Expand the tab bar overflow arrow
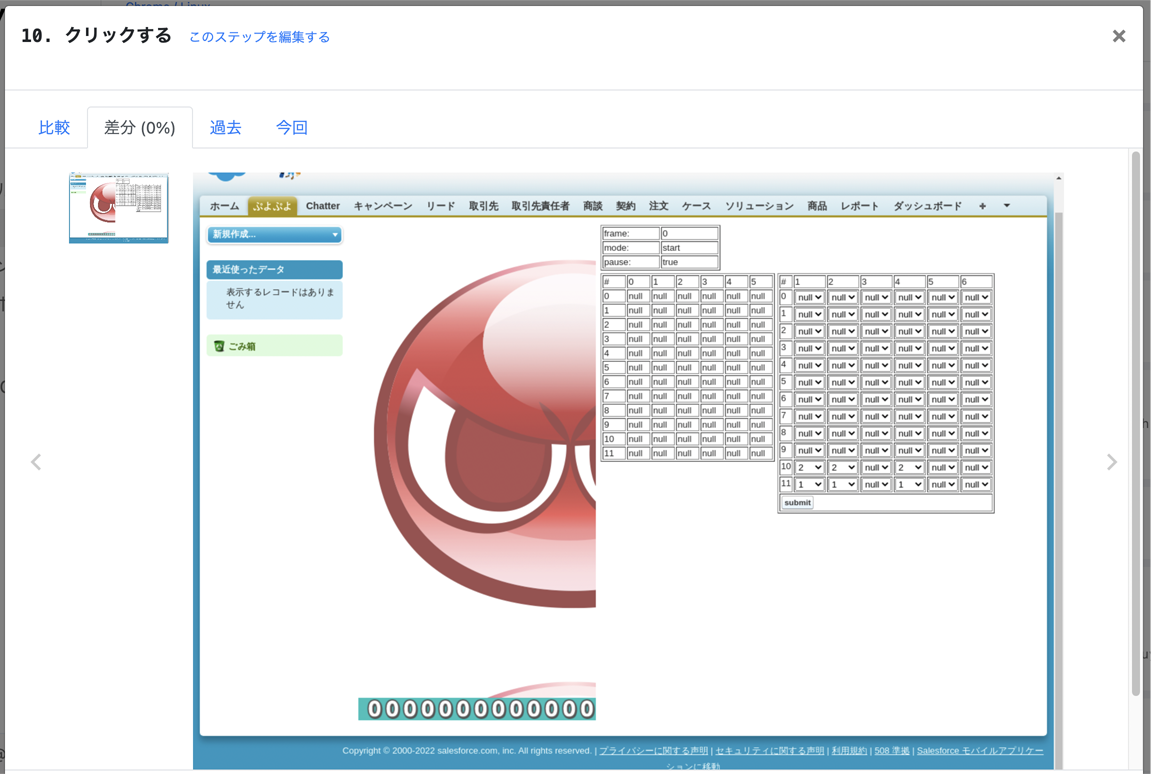The height and width of the screenshot is (774, 1151). point(1006,206)
